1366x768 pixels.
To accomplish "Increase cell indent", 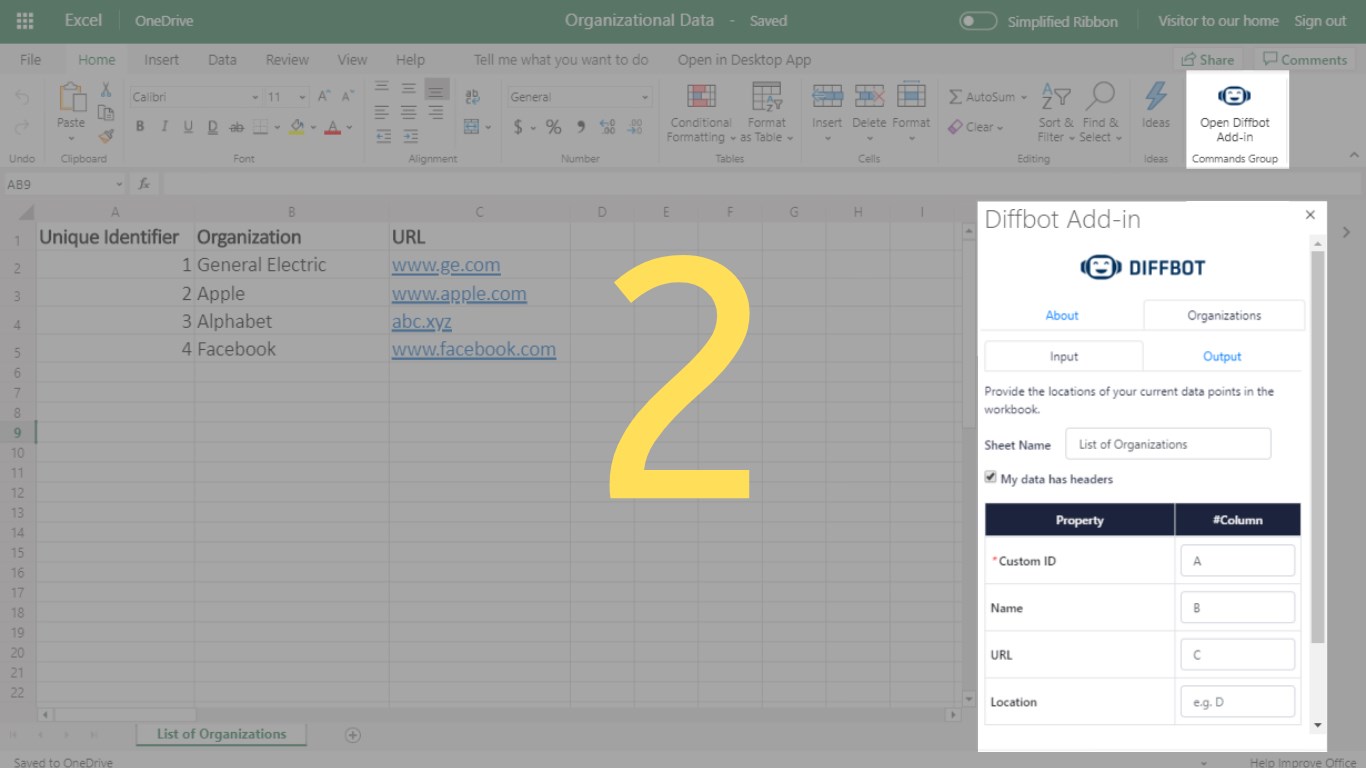I will [410, 136].
